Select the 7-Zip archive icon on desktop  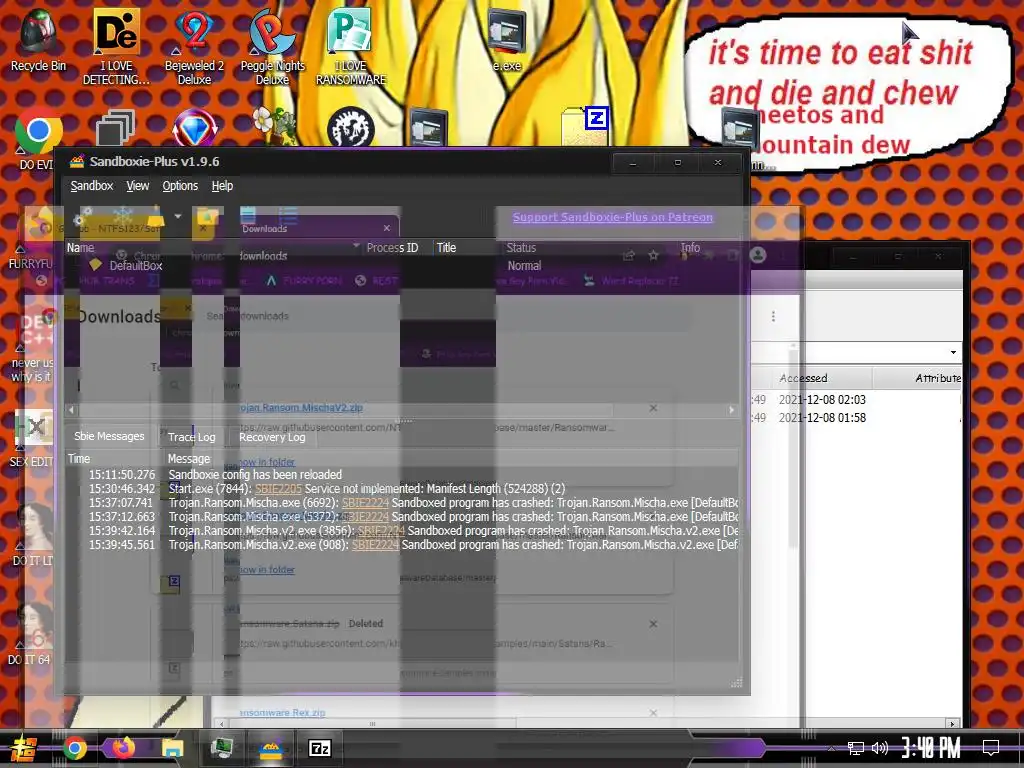[586, 125]
